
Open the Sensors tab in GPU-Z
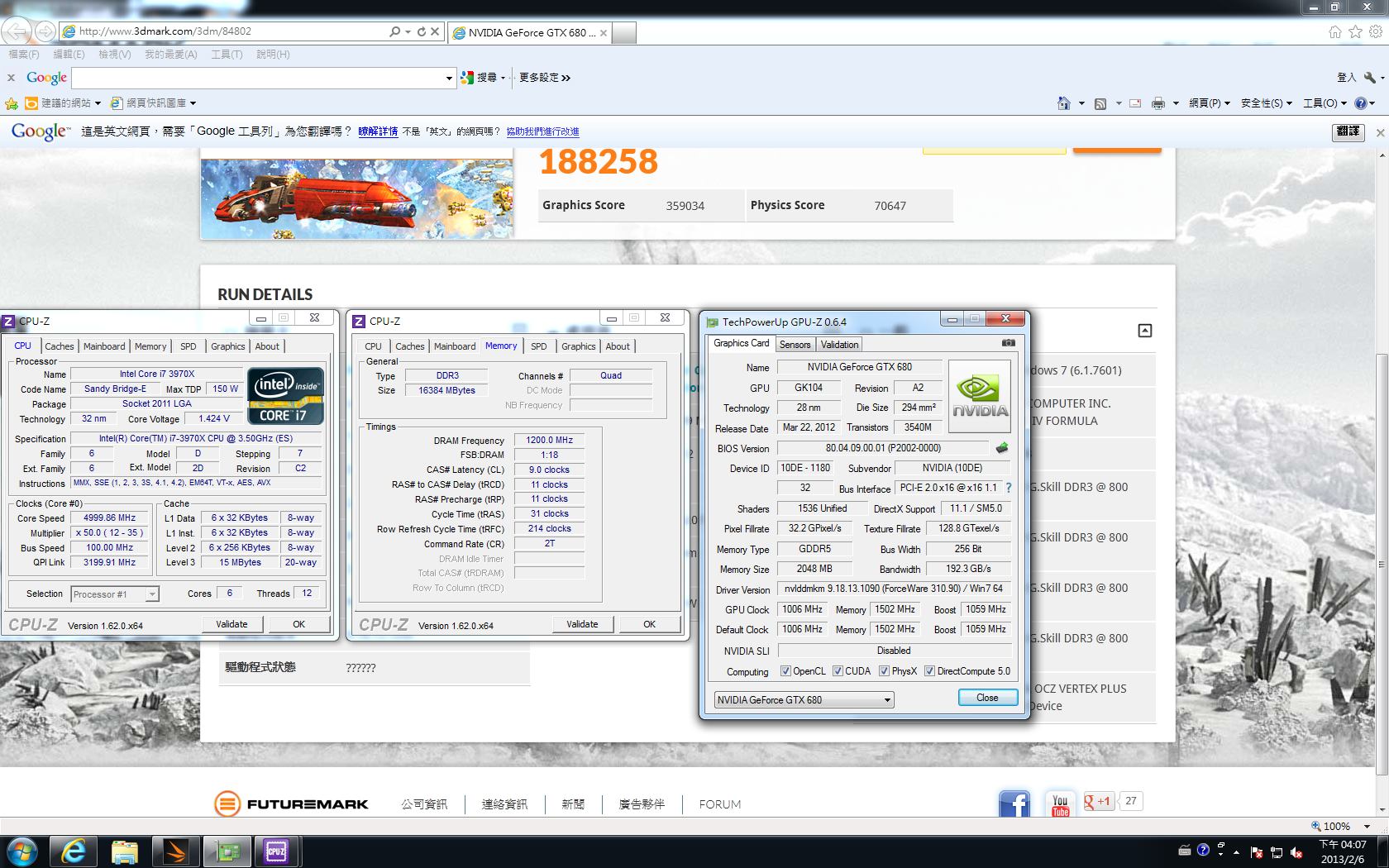(x=795, y=345)
